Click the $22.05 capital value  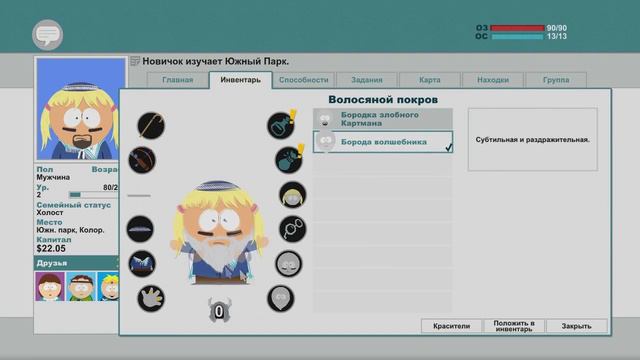coord(51,249)
